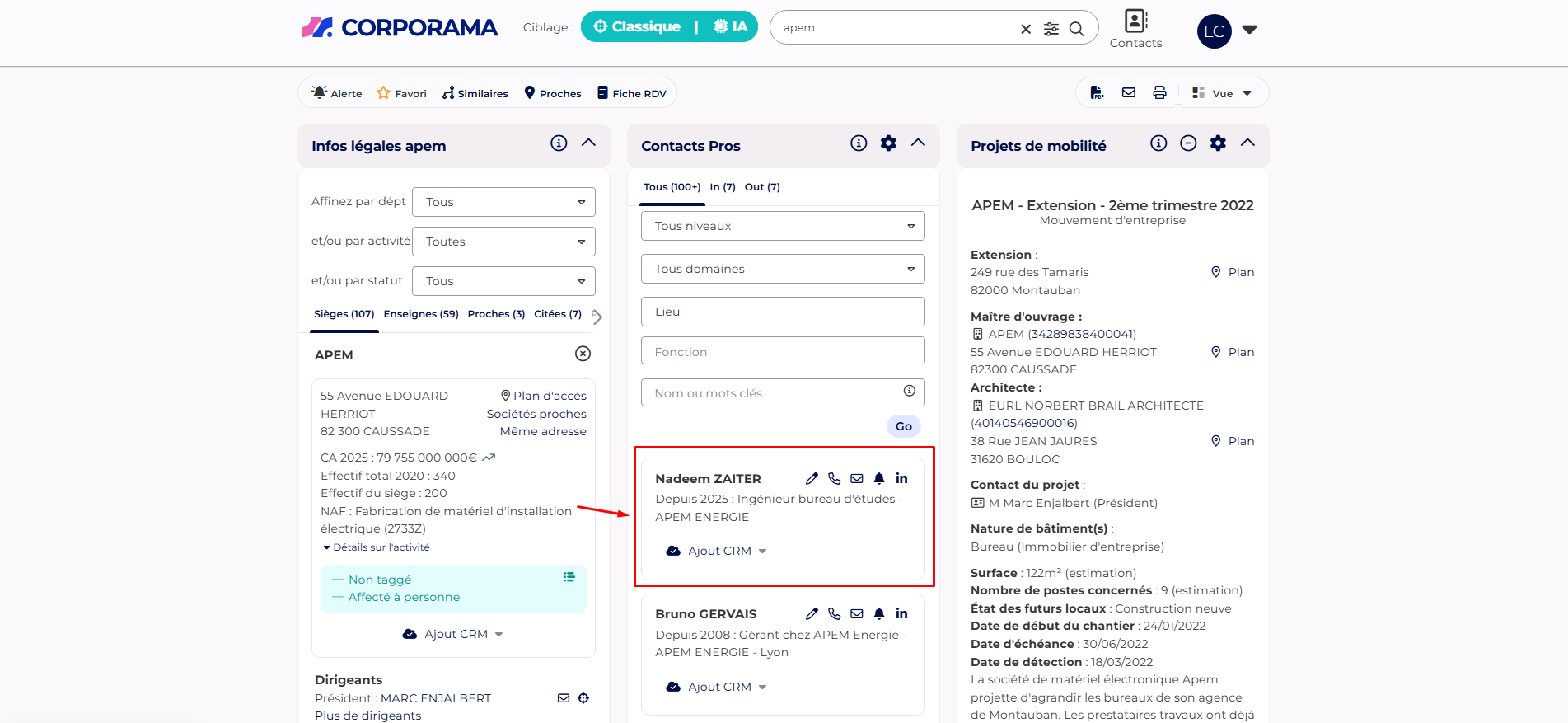Image resolution: width=1568 pixels, height=723 pixels.
Task: Click the Fonction input field
Action: 783,351
